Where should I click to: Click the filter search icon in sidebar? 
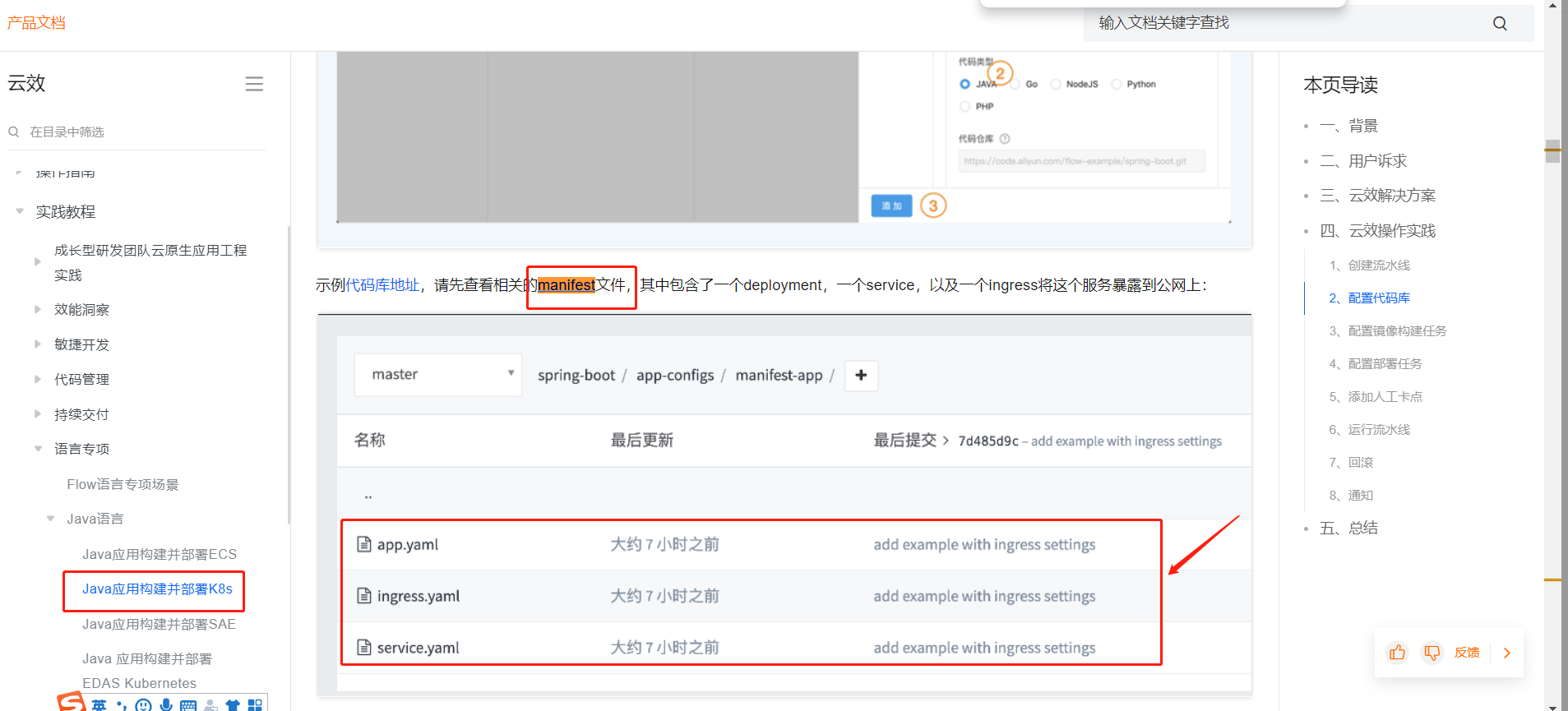(x=14, y=132)
